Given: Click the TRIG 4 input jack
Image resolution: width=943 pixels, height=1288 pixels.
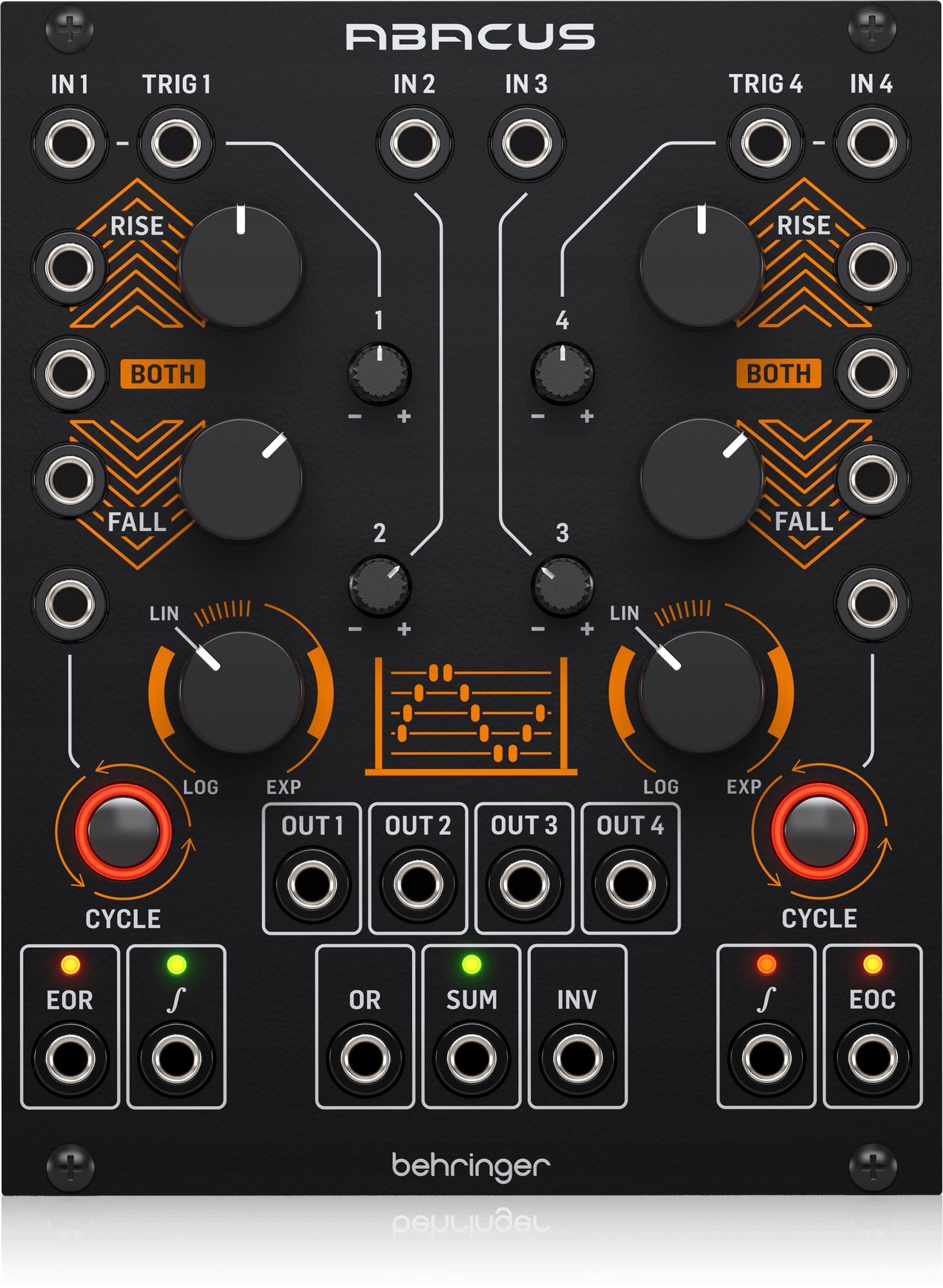Looking at the screenshot, I should tap(766, 143).
